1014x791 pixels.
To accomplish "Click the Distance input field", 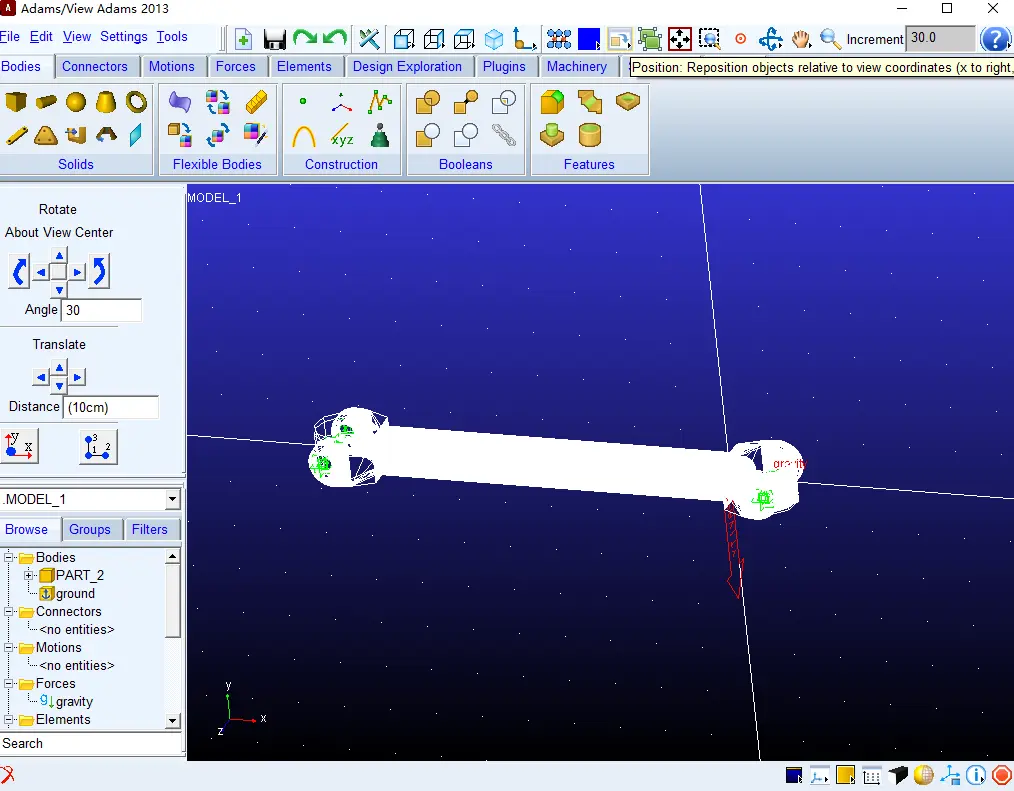I will 111,407.
